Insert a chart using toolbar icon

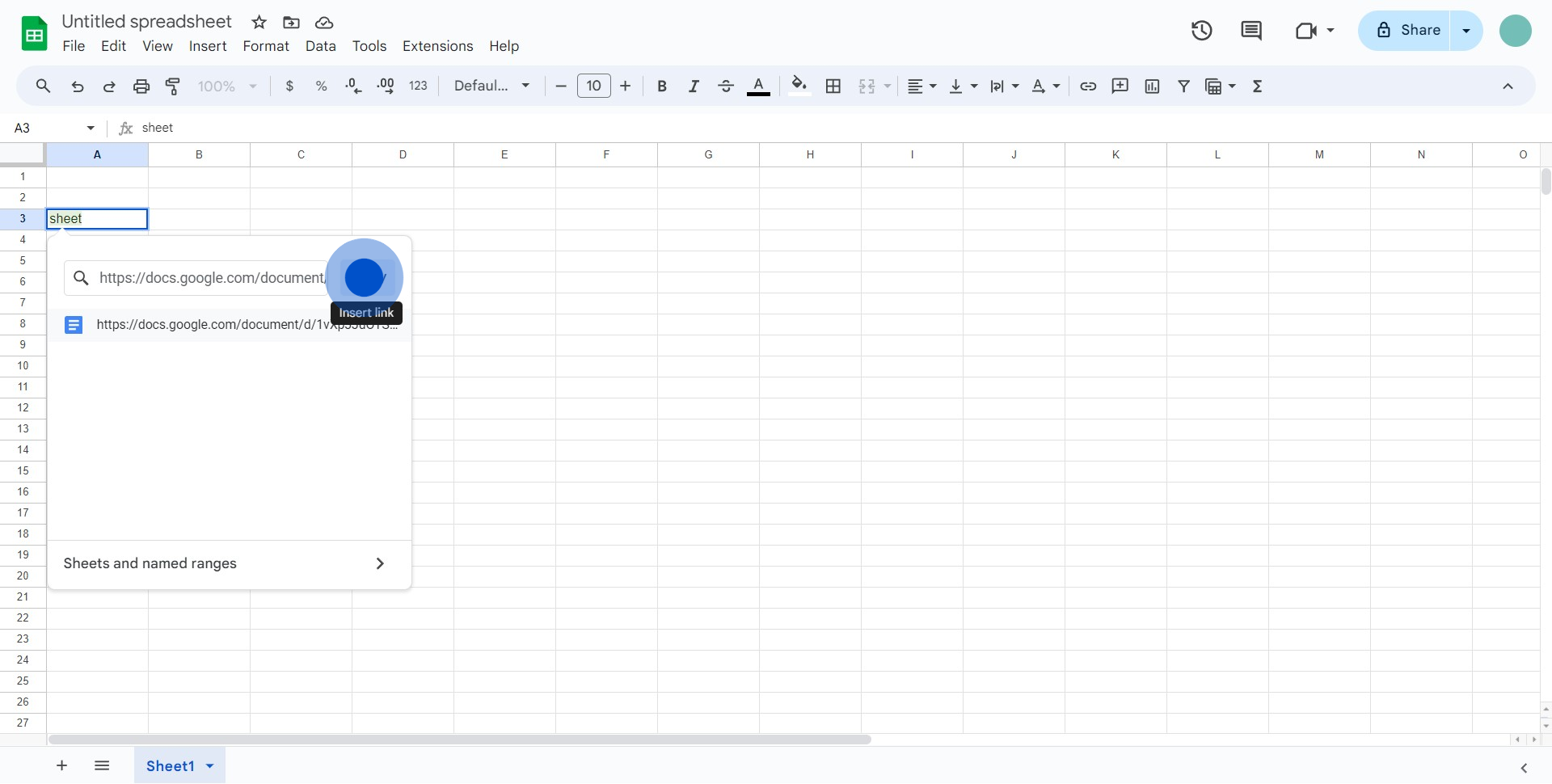1152,86
